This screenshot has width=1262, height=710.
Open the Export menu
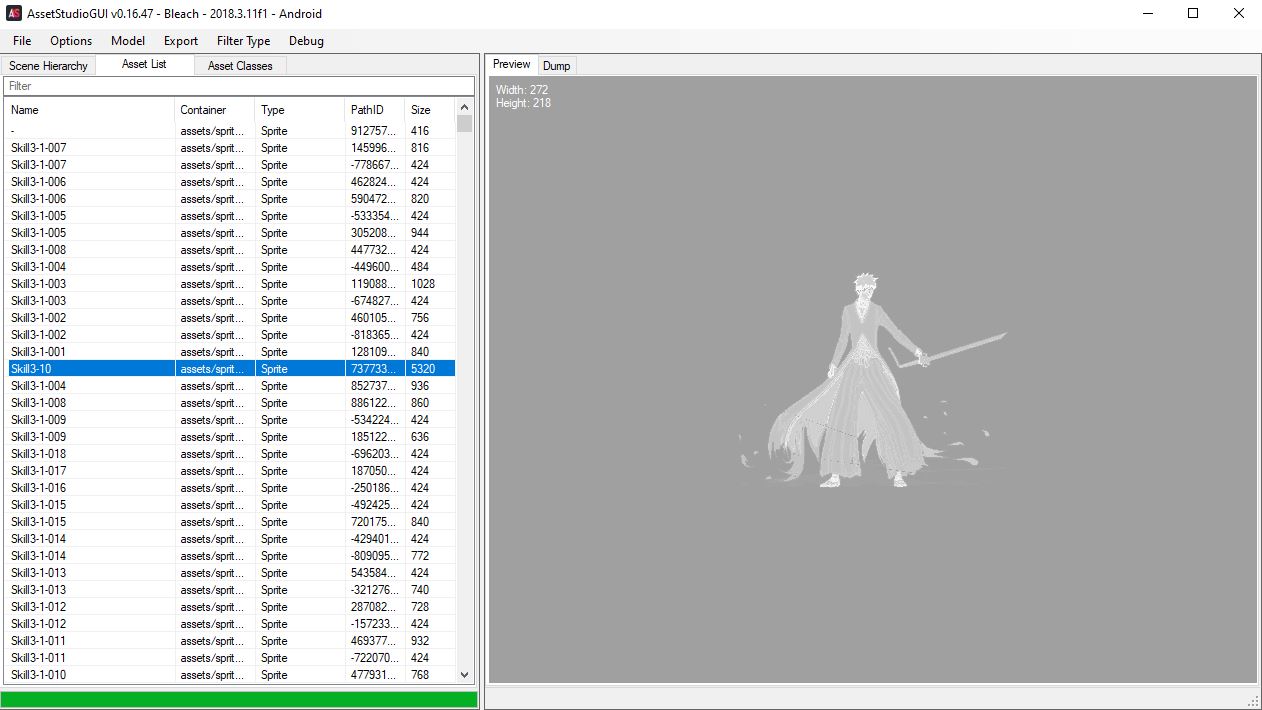pos(181,41)
